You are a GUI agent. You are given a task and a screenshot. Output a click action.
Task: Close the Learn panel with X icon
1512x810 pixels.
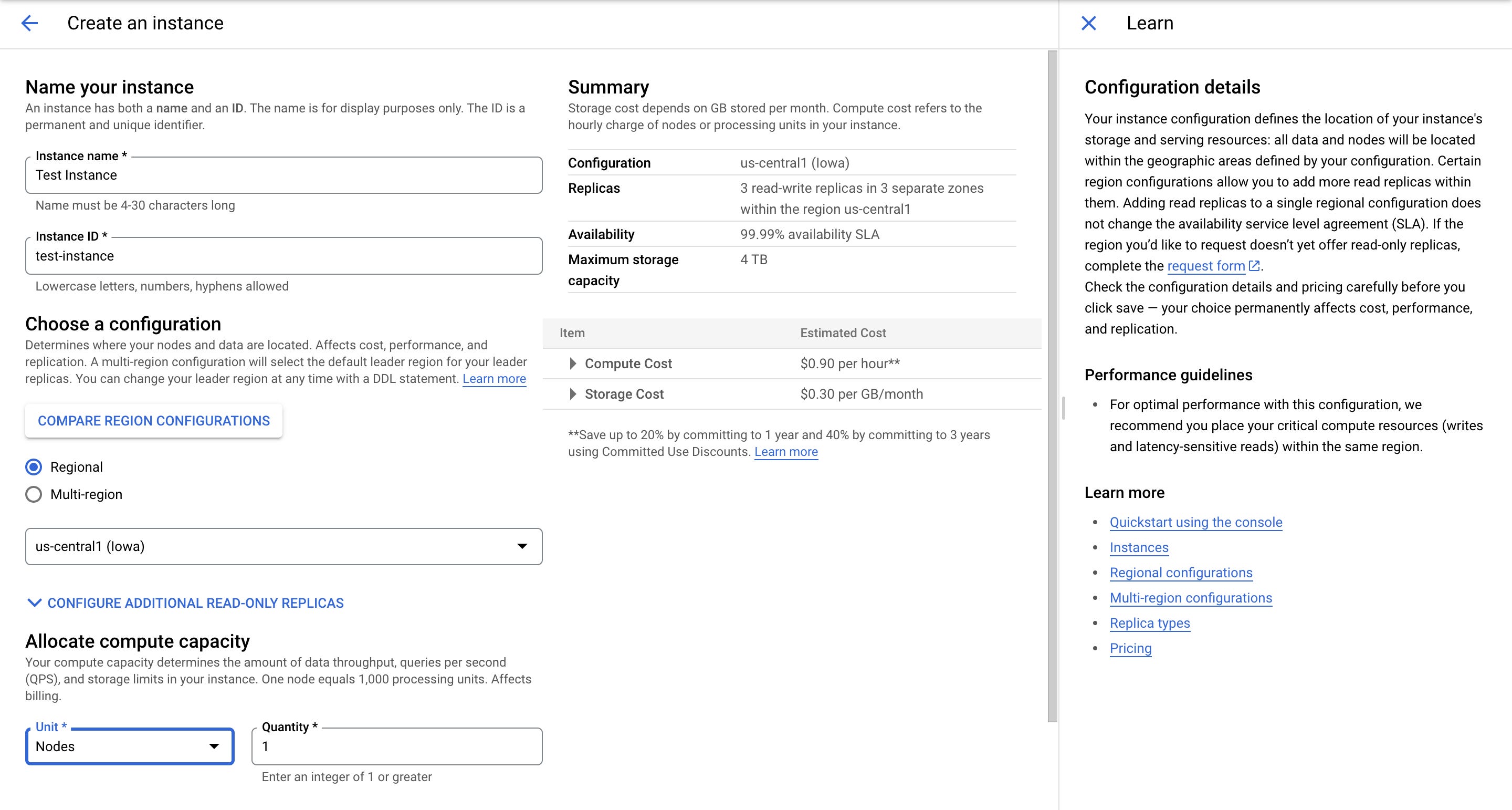pos(1088,24)
